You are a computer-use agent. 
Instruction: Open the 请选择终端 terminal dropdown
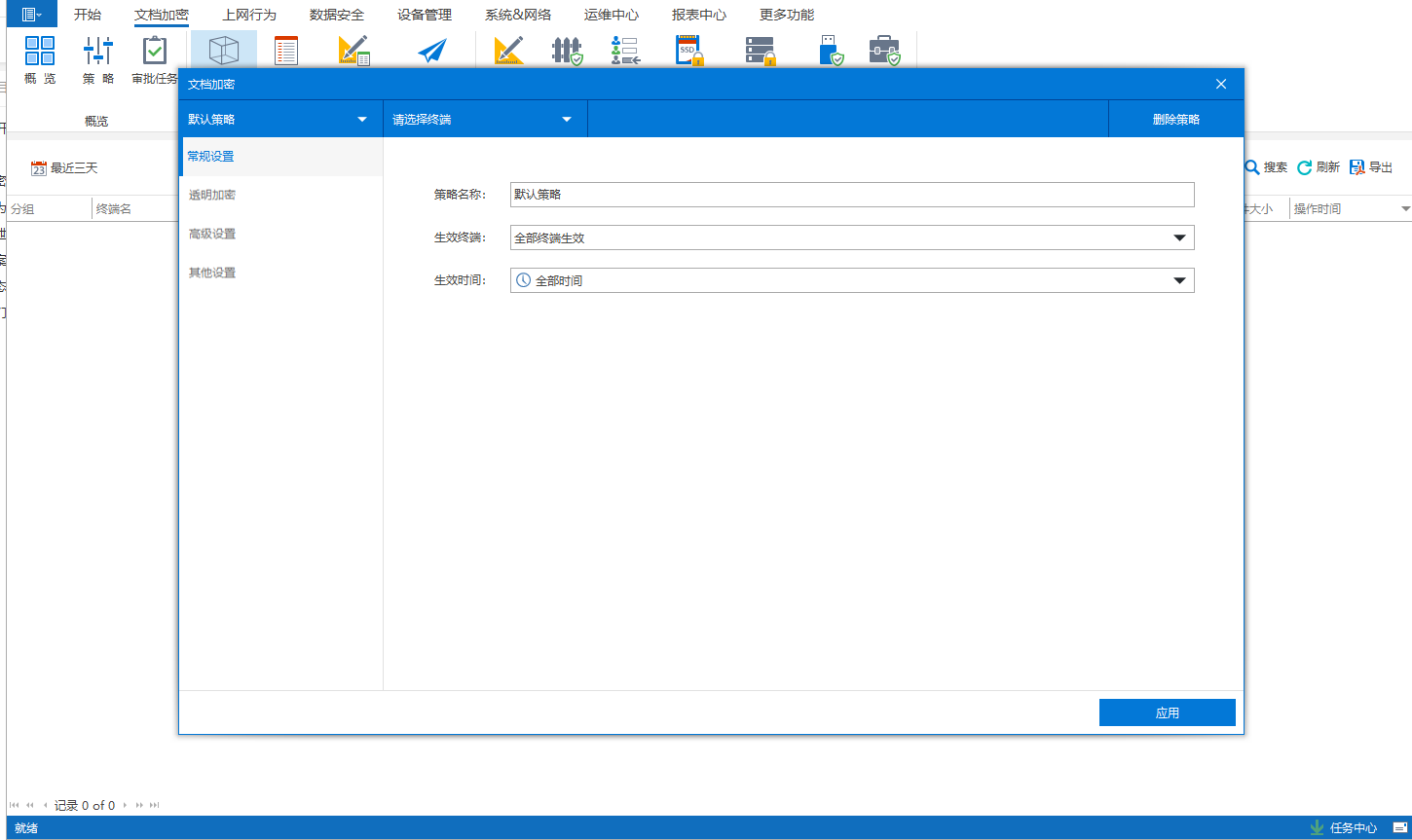click(x=567, y=120)
